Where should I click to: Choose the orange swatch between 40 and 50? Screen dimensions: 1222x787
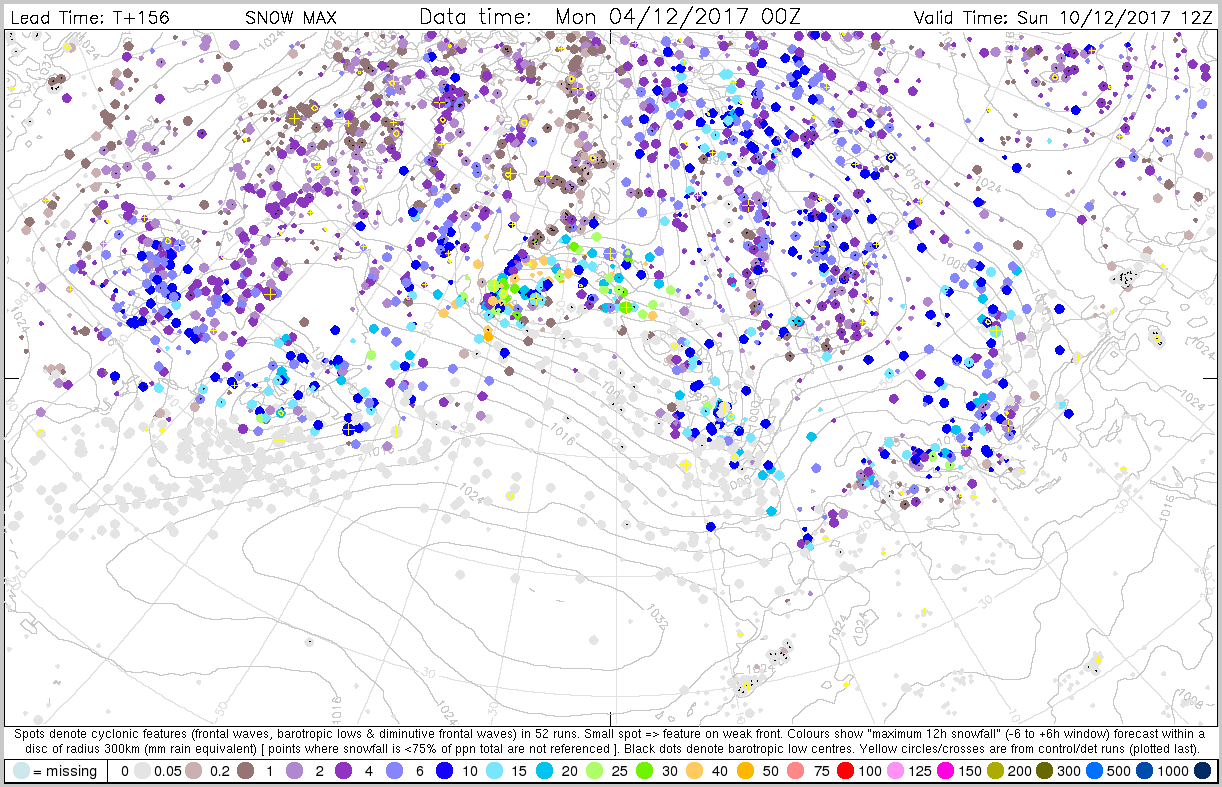[745, 771]
